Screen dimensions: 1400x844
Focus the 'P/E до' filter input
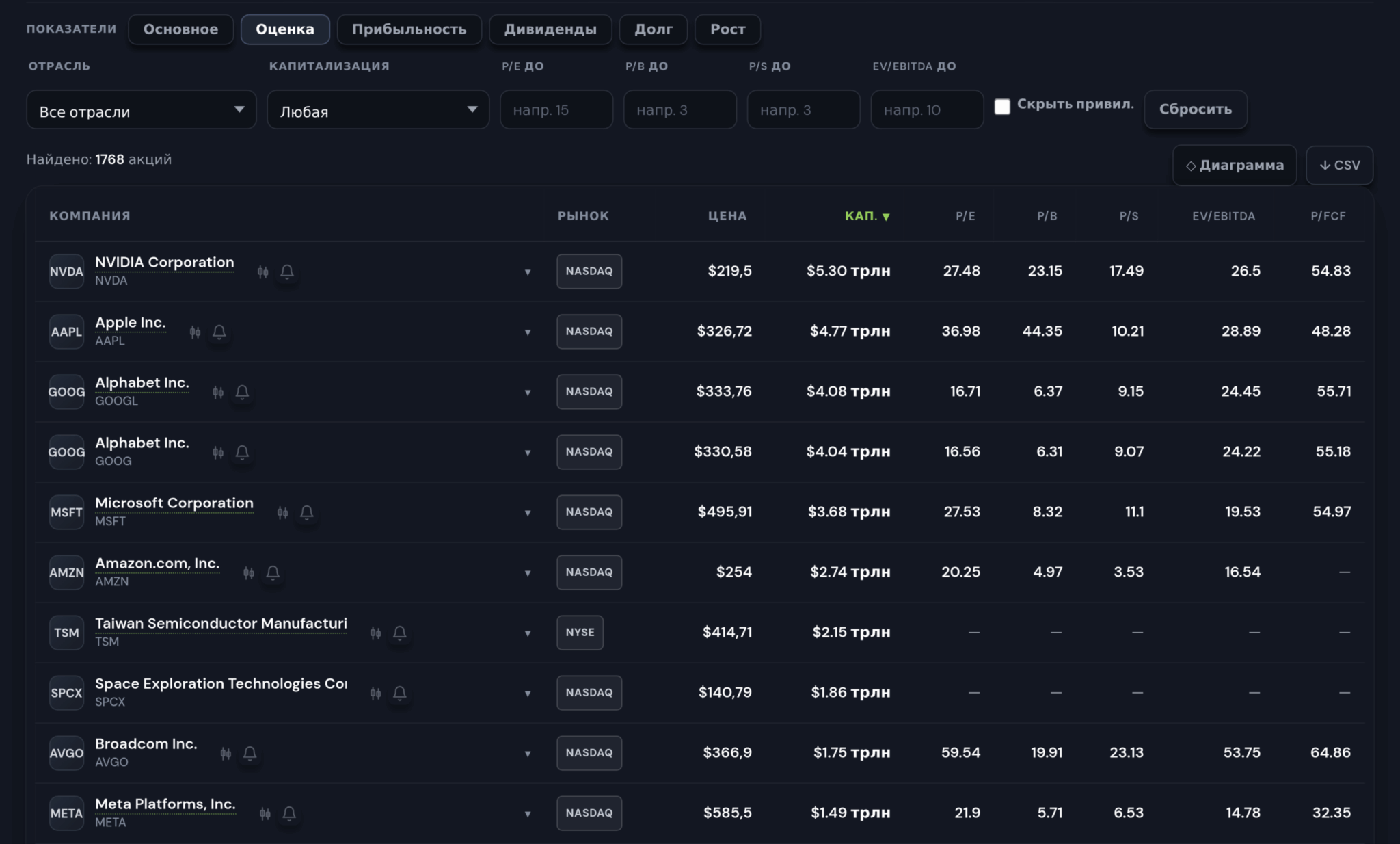coord(556,109)
